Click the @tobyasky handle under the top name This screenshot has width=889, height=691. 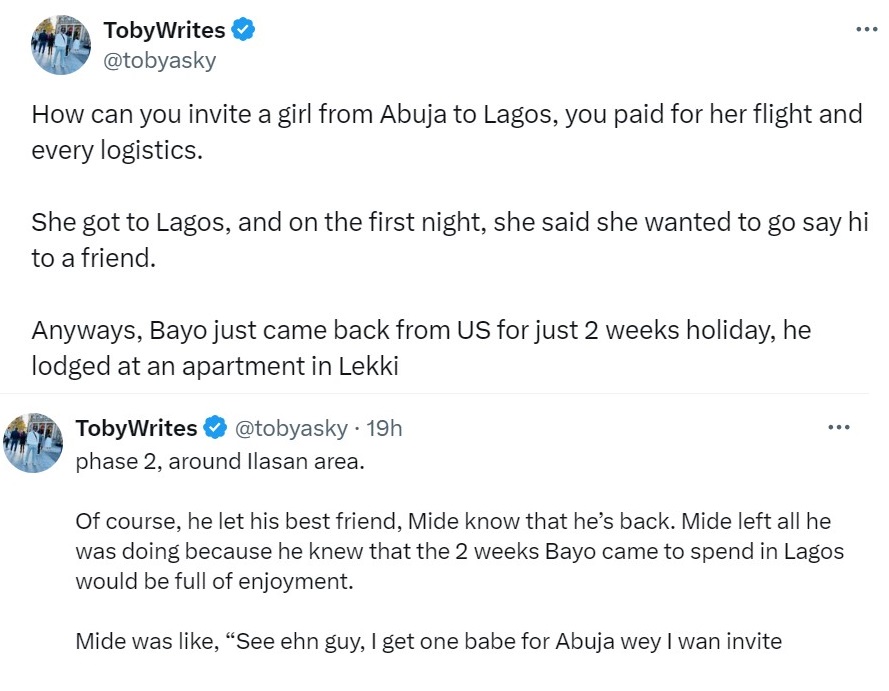click(x=160, y=60)
